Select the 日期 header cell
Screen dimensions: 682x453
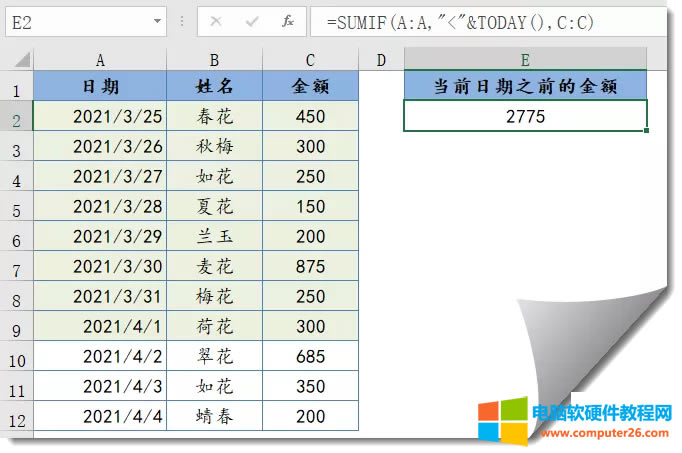(100, 87)
